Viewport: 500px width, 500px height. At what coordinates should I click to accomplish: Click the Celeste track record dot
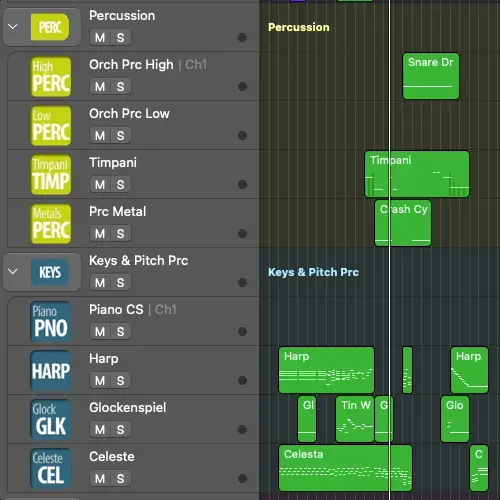coord(242,479)
